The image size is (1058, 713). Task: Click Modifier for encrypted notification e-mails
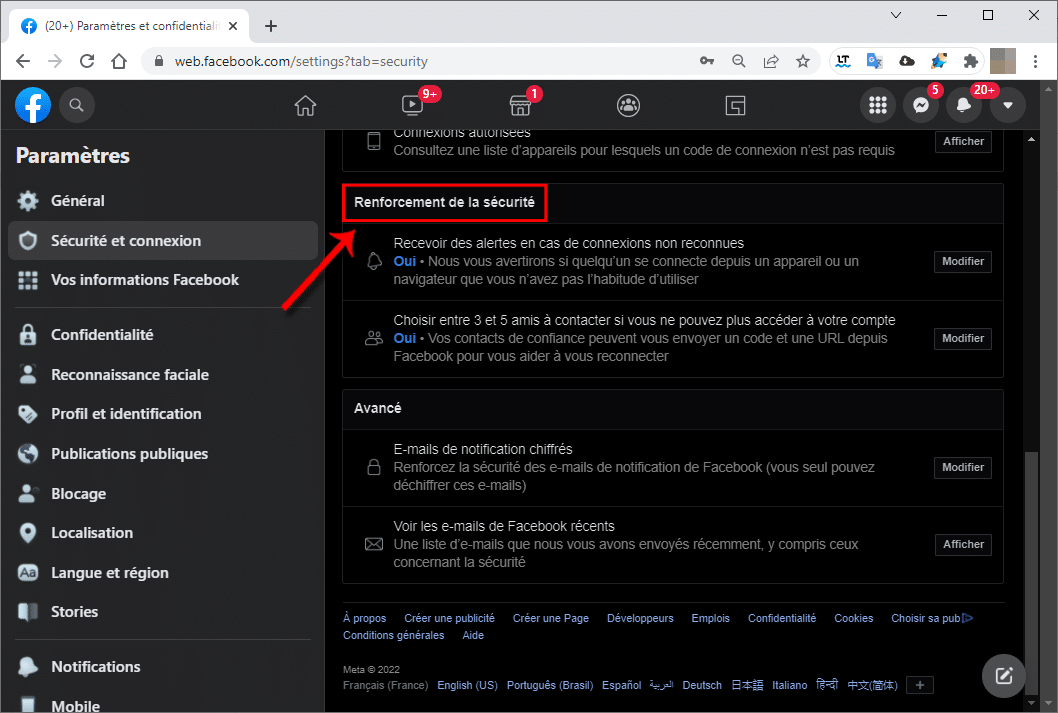click(x=963, y=467)
